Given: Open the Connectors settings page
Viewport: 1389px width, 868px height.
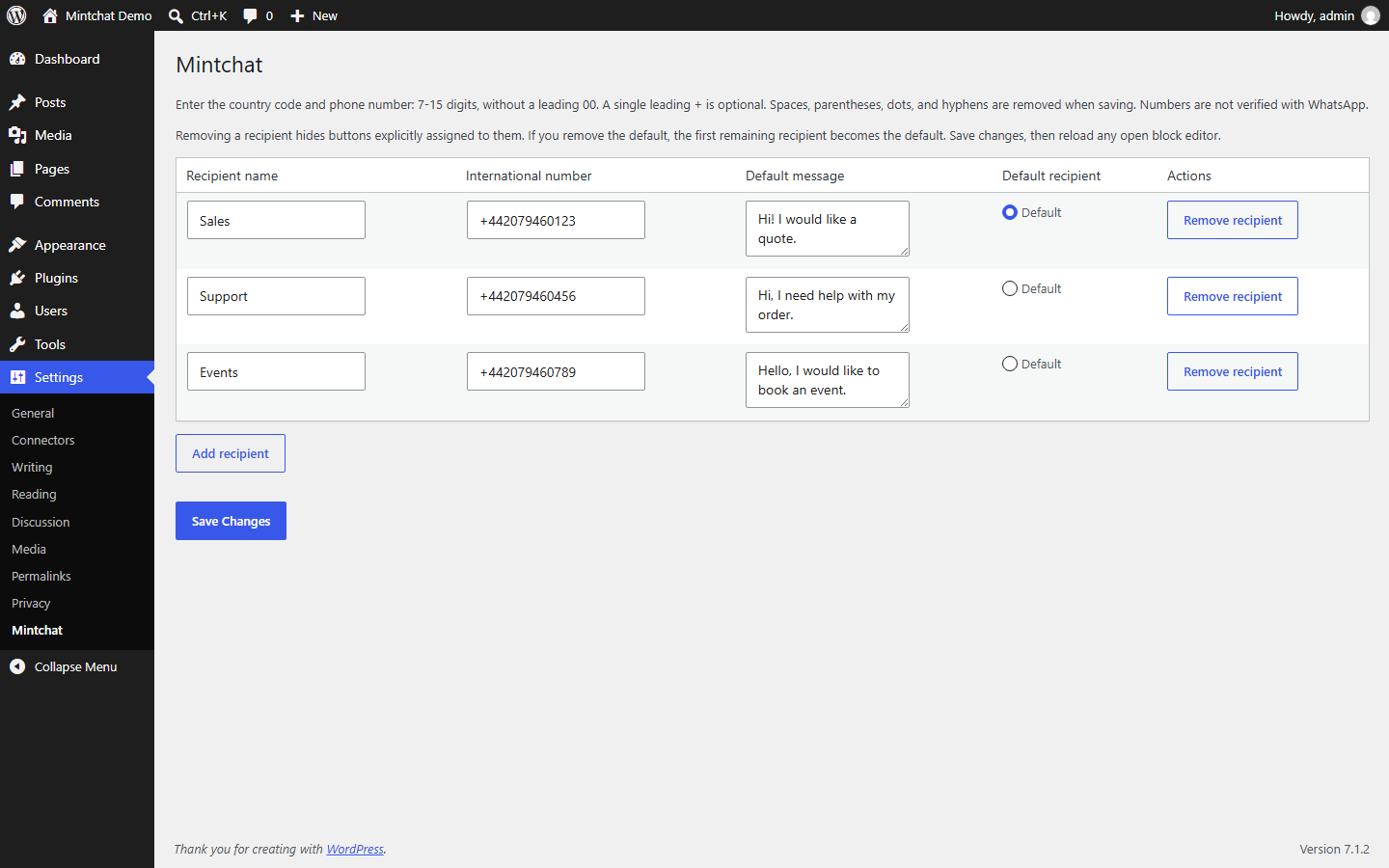Looking at the screenshot, I should [42, 440].
